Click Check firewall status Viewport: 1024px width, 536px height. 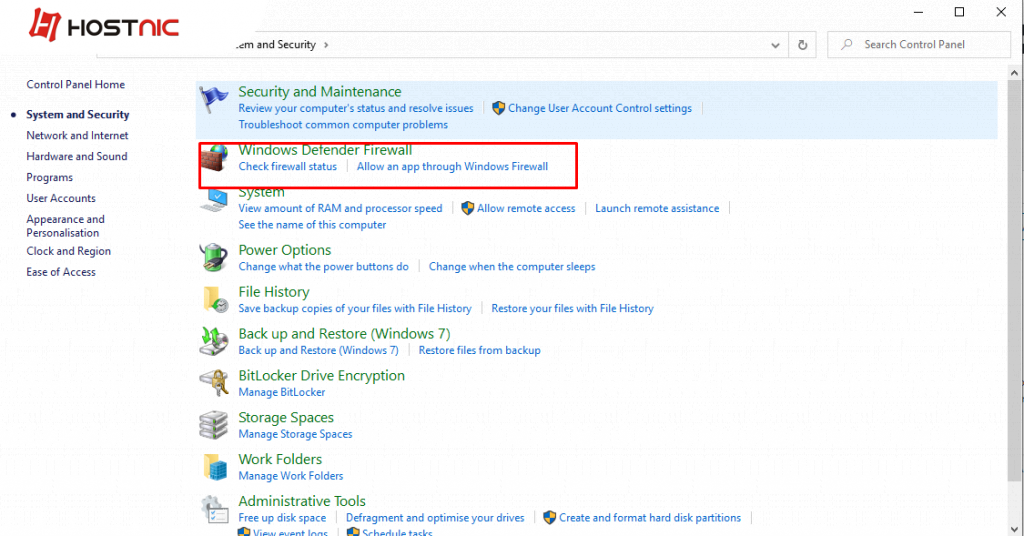(287, 166)
